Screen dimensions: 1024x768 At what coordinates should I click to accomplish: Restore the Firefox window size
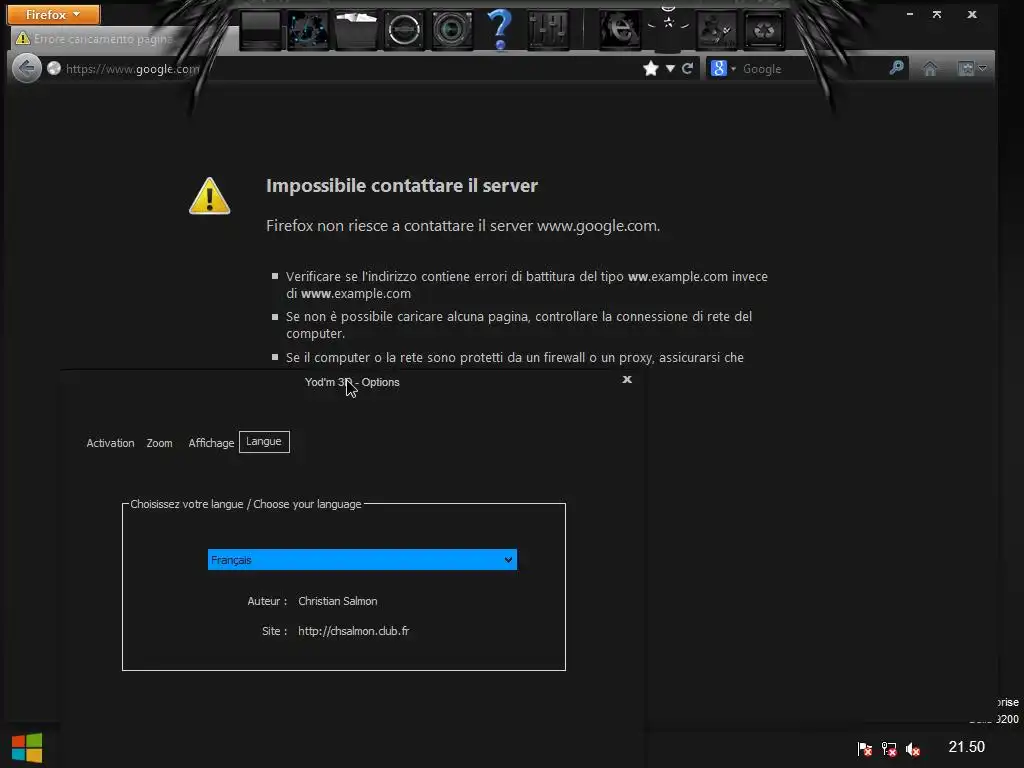pos(937,14)
